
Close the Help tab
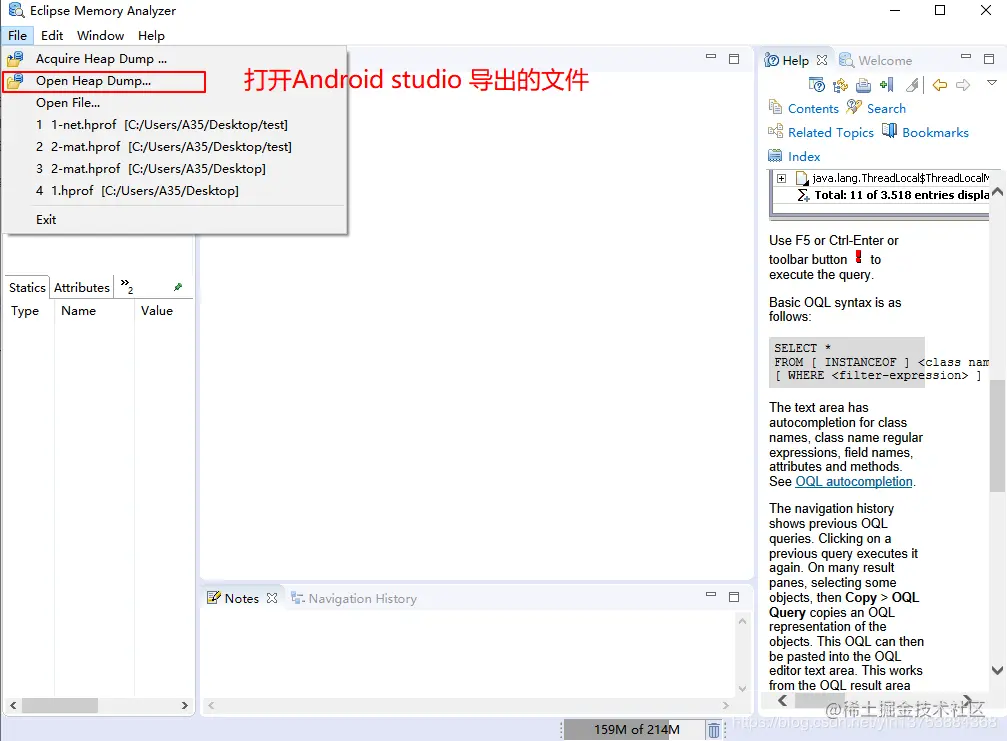[x=821, y=60]
